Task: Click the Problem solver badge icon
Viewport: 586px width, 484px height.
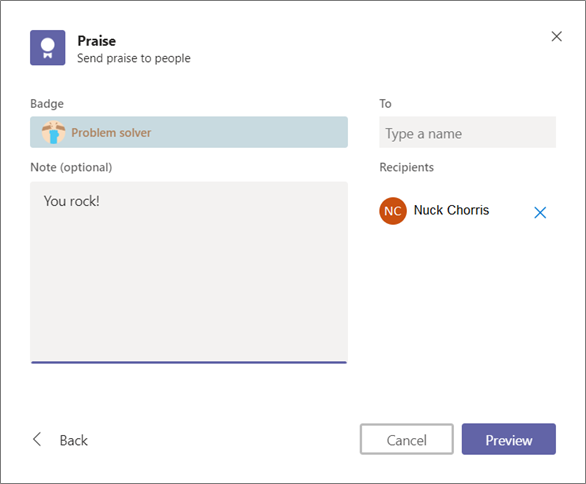Action: click(53, 132)
